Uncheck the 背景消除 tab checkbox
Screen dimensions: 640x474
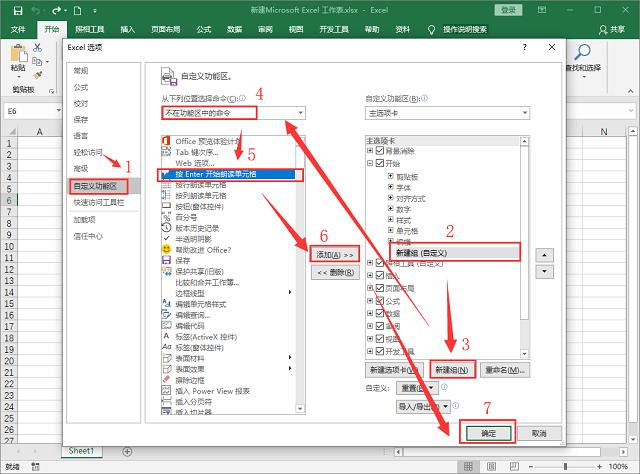click(x=380, y=151)
